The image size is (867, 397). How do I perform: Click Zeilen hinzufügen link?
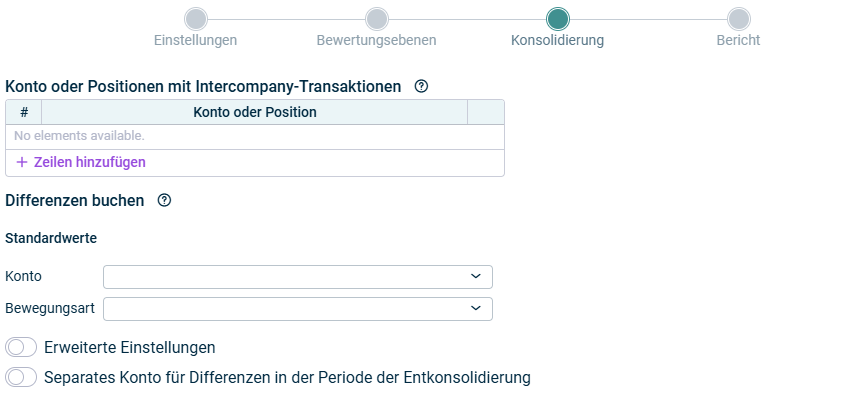(90, 162)
